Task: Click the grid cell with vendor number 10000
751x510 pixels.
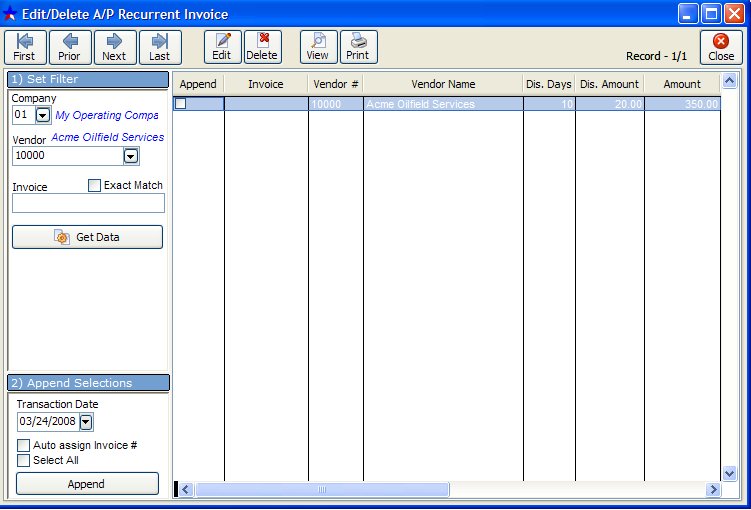Action: 336,104
